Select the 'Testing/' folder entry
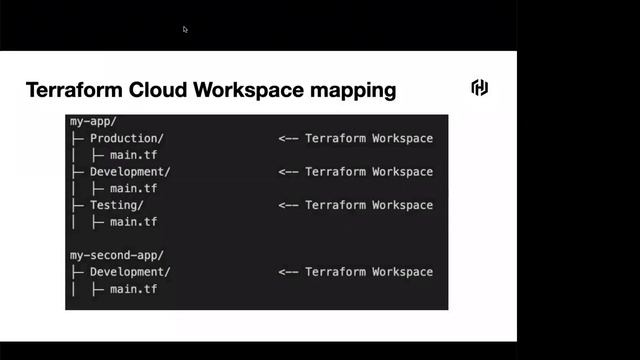This screenshot has width=640, height=360. (x=117, y=205)
